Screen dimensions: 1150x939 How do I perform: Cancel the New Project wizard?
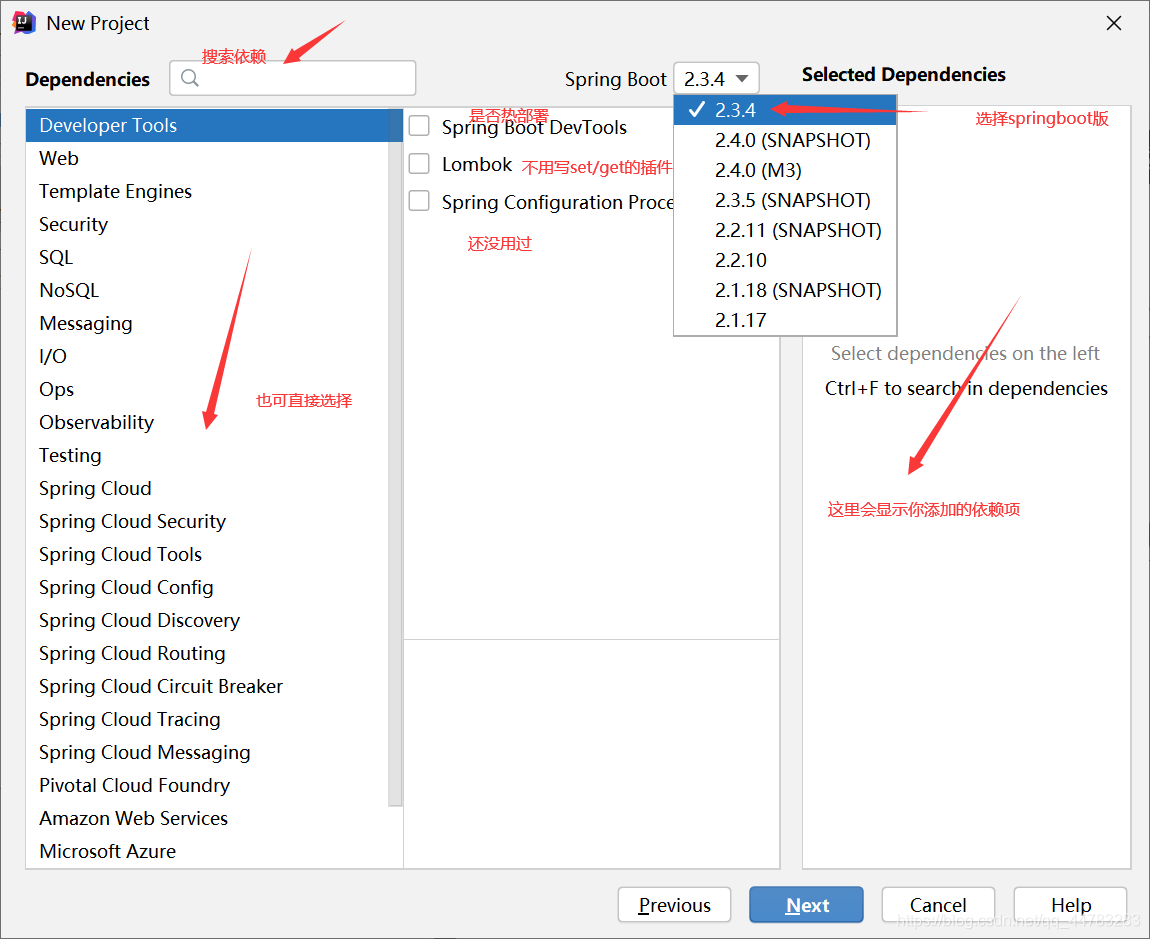[x=938, y=905]
